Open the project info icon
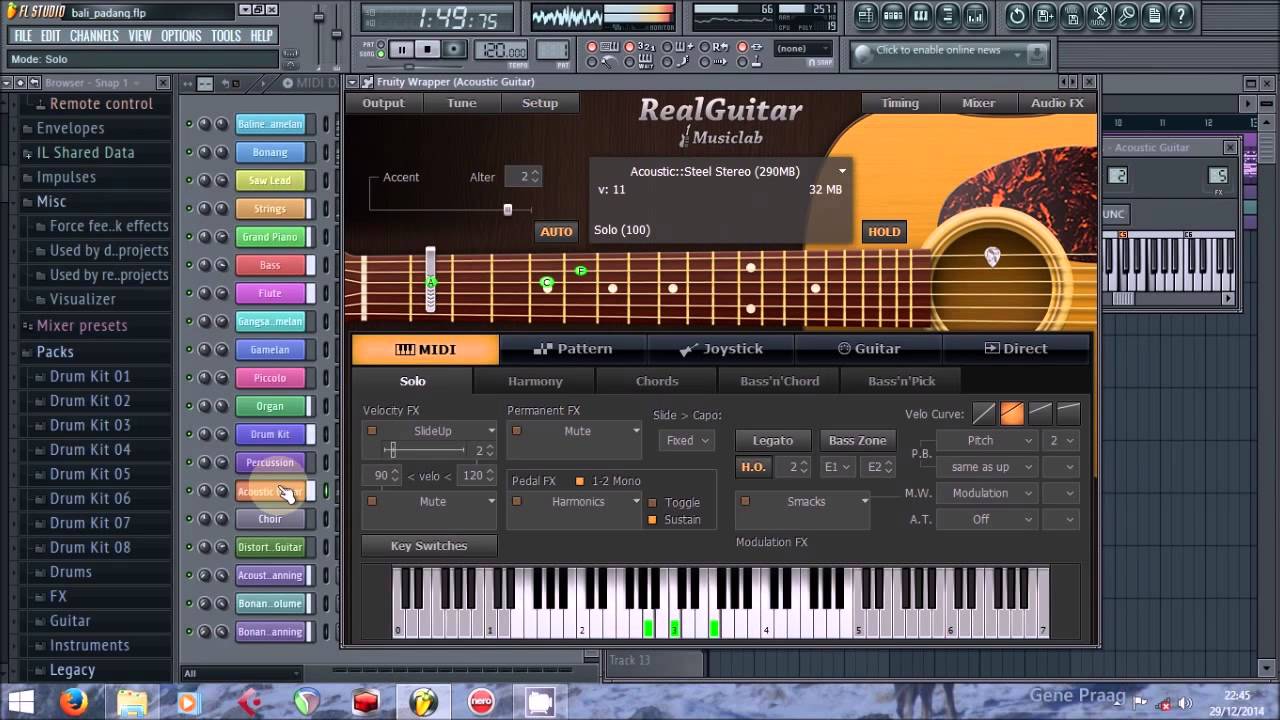Image resolution: width=1280 pixels, height=720 pixels. (x=1153, y=15)
